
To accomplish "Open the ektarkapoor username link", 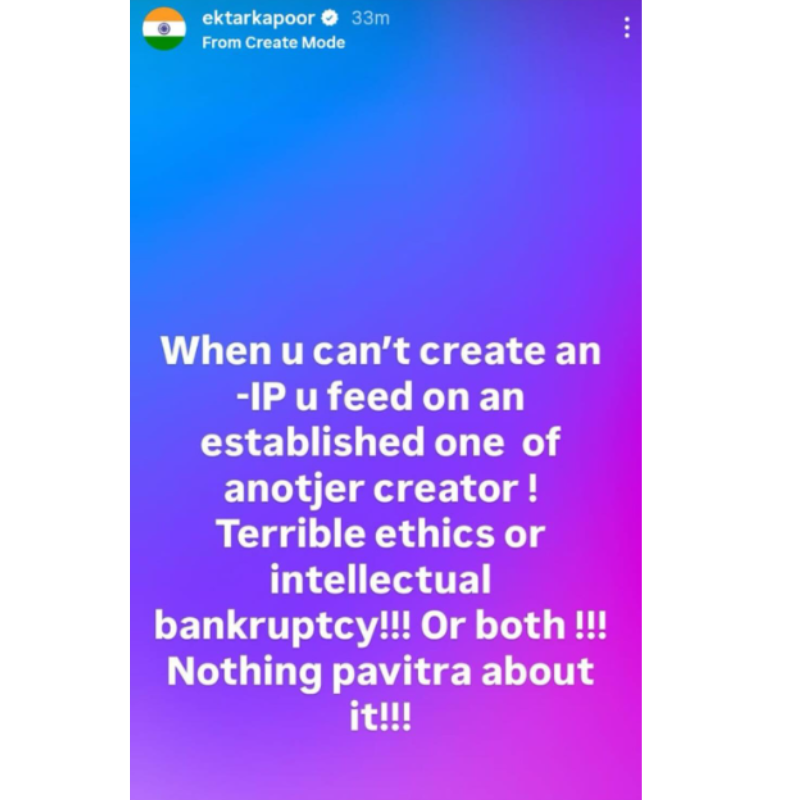I will pyautogui.click(x=258, y=18).
